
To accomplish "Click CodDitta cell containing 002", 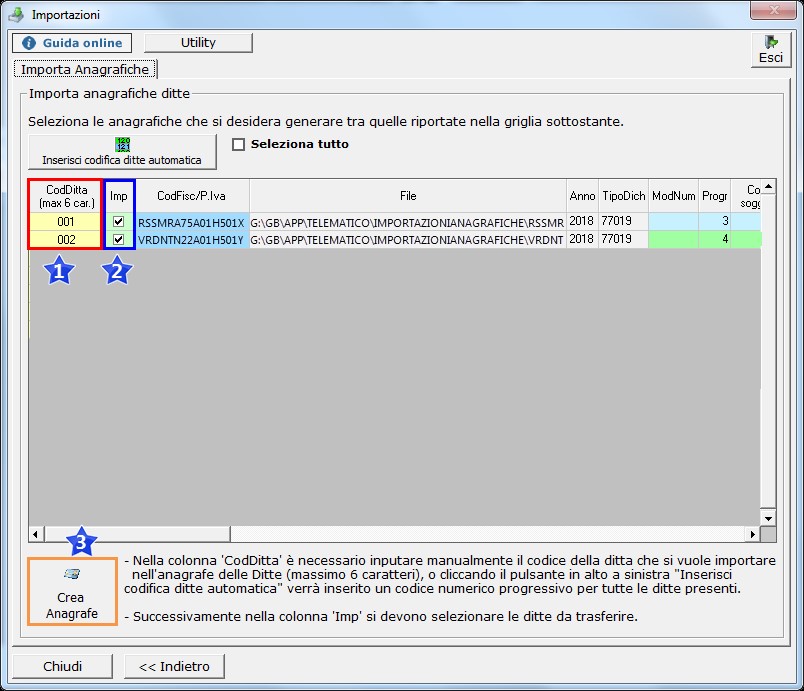I will click(x=66, y=239).
